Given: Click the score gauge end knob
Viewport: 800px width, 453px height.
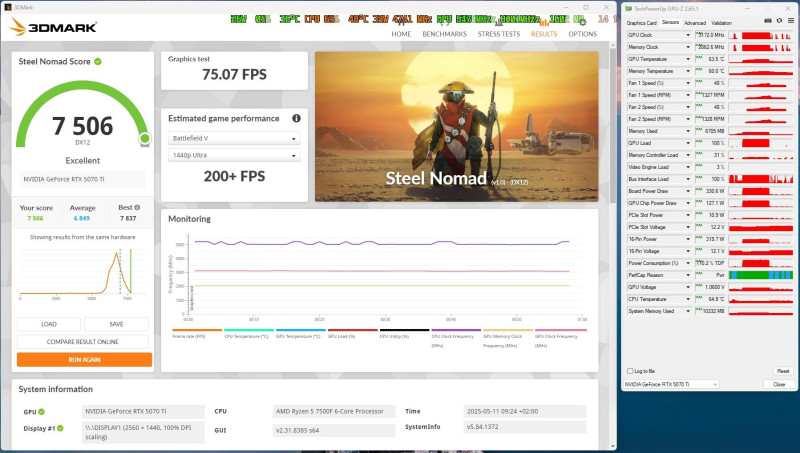Looking at the screenshot, I should [145, 138].
